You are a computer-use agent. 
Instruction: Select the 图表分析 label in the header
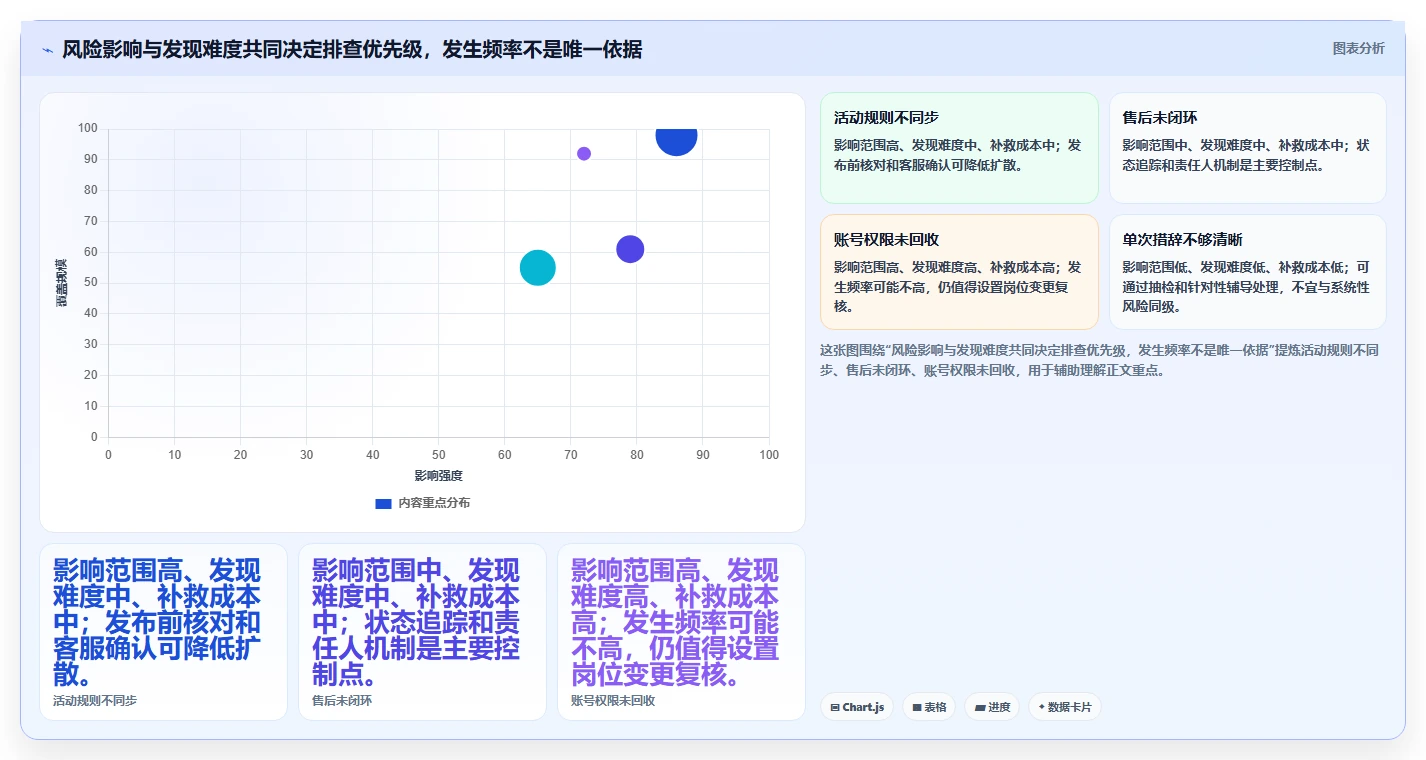[x=1359, y=48]
